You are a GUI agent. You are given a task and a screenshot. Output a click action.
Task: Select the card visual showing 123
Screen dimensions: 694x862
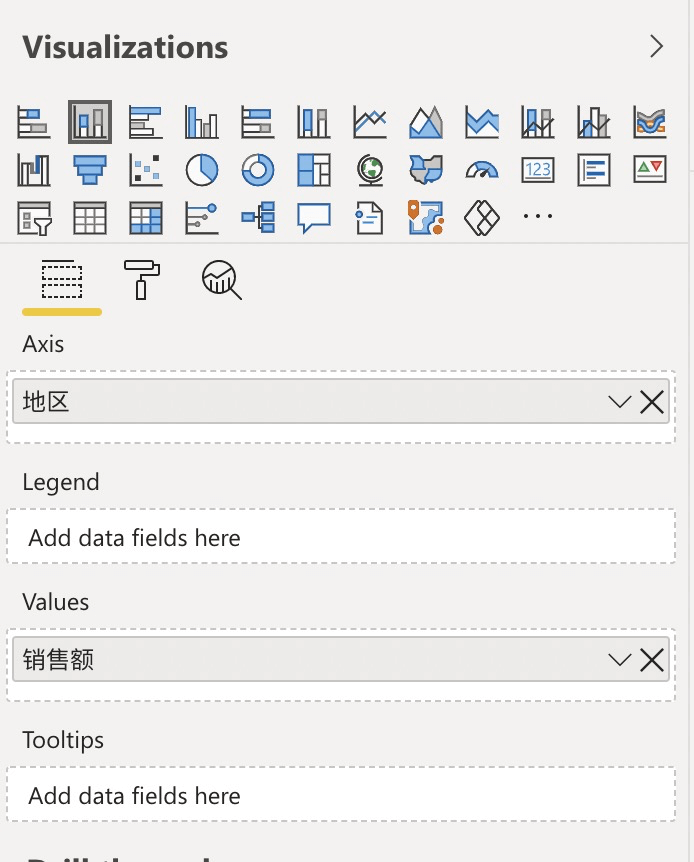[x=537, y=170]
